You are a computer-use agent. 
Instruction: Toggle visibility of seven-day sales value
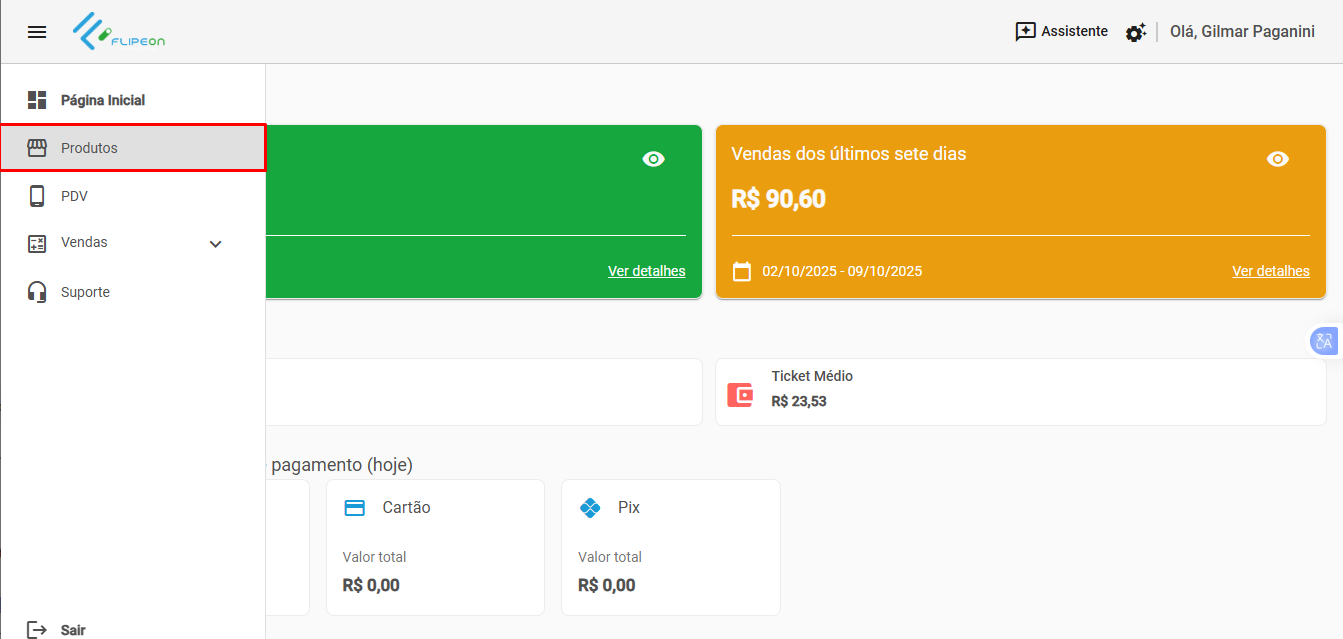point(1277,159)
